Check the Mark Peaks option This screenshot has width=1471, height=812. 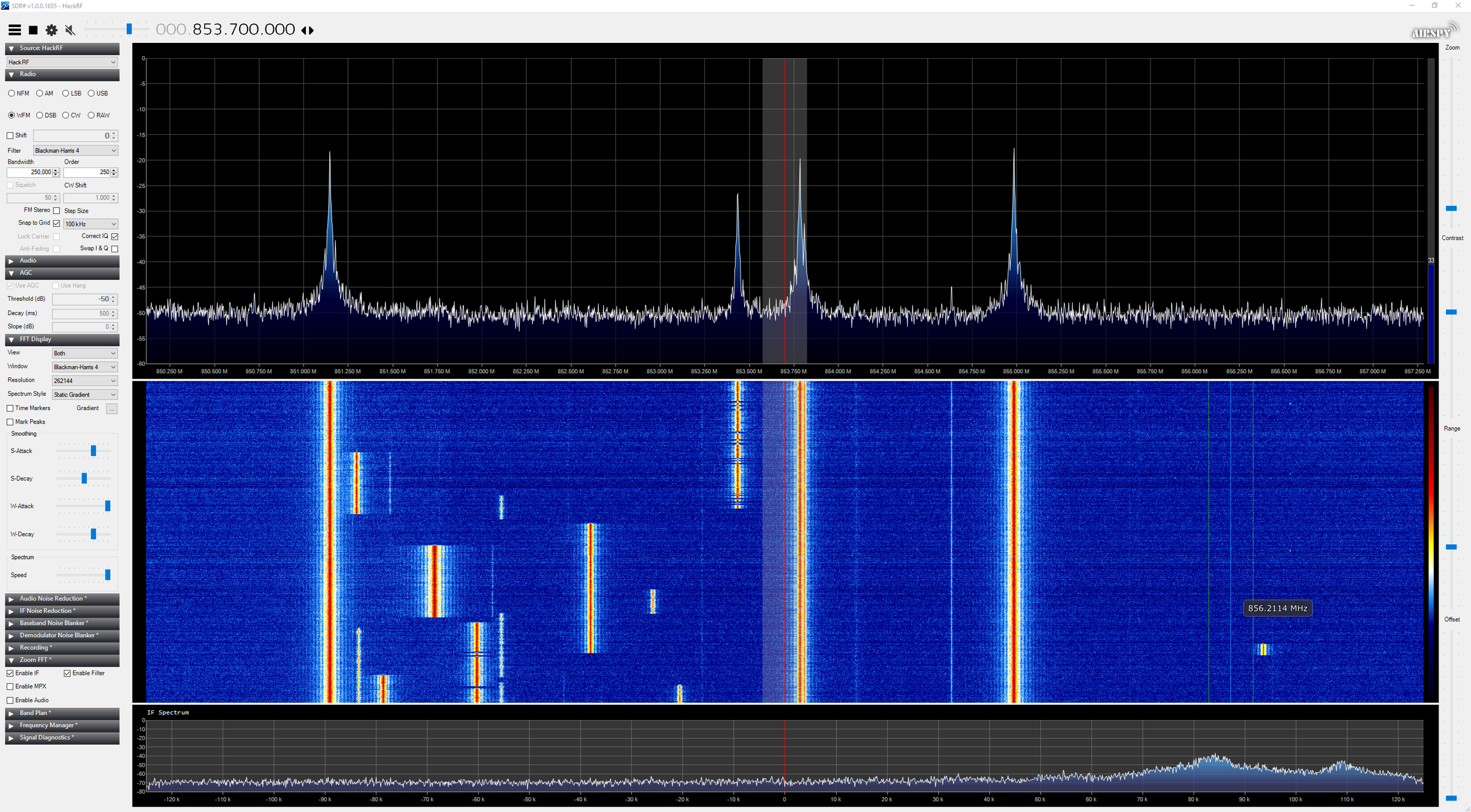[10, 422]
